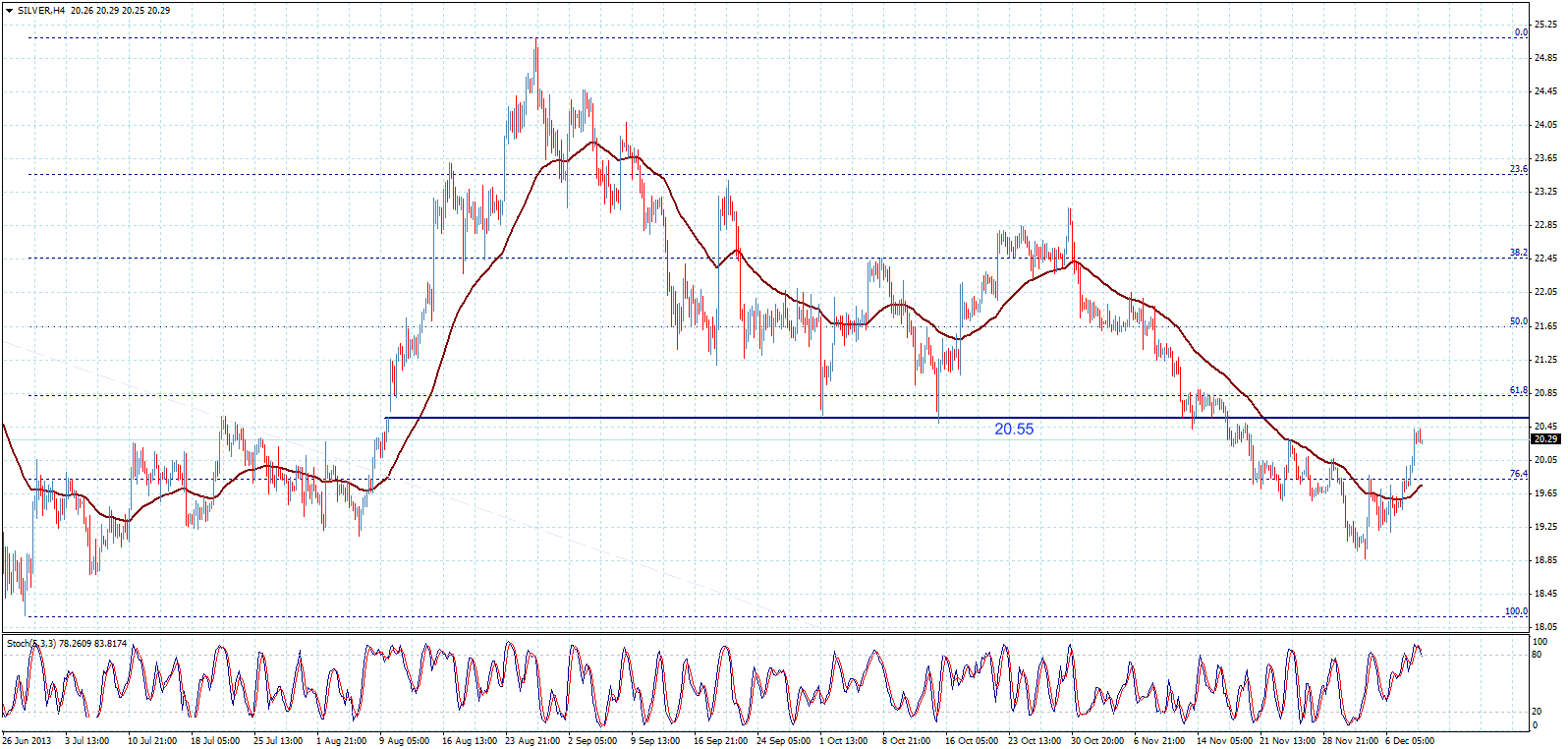Click price 19.25 on the price axis
Image resolution: width=1568 pixels, height=749 pixels.
(x=1545, y=527)
